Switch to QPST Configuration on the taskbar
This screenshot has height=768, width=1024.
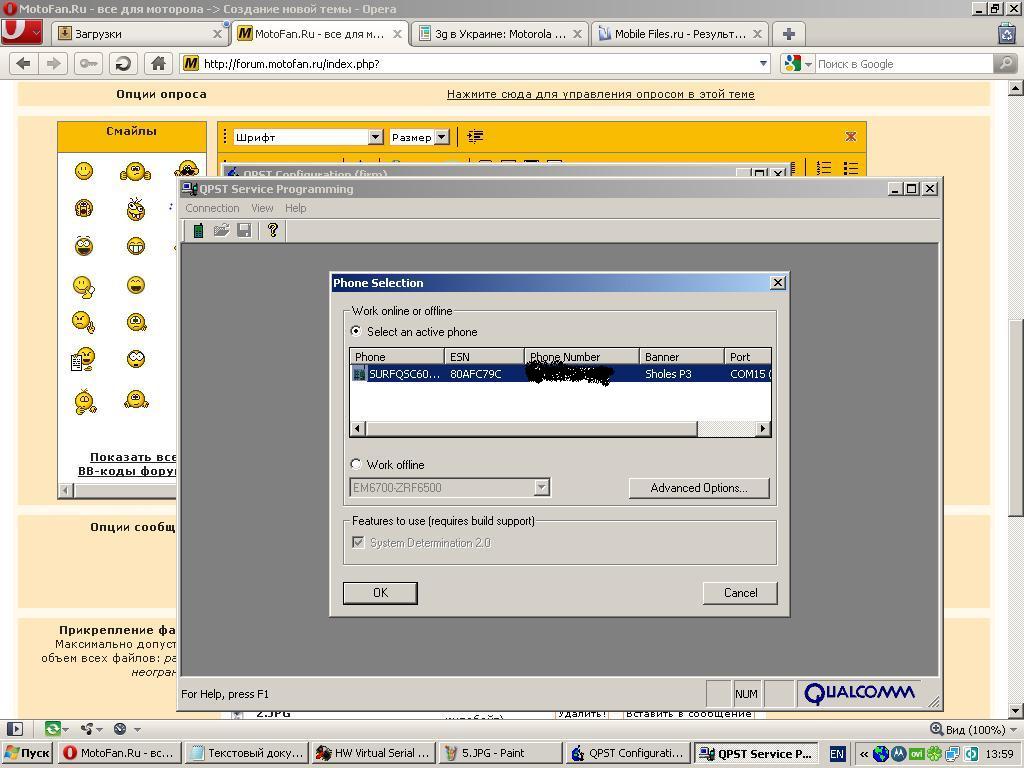628,753
